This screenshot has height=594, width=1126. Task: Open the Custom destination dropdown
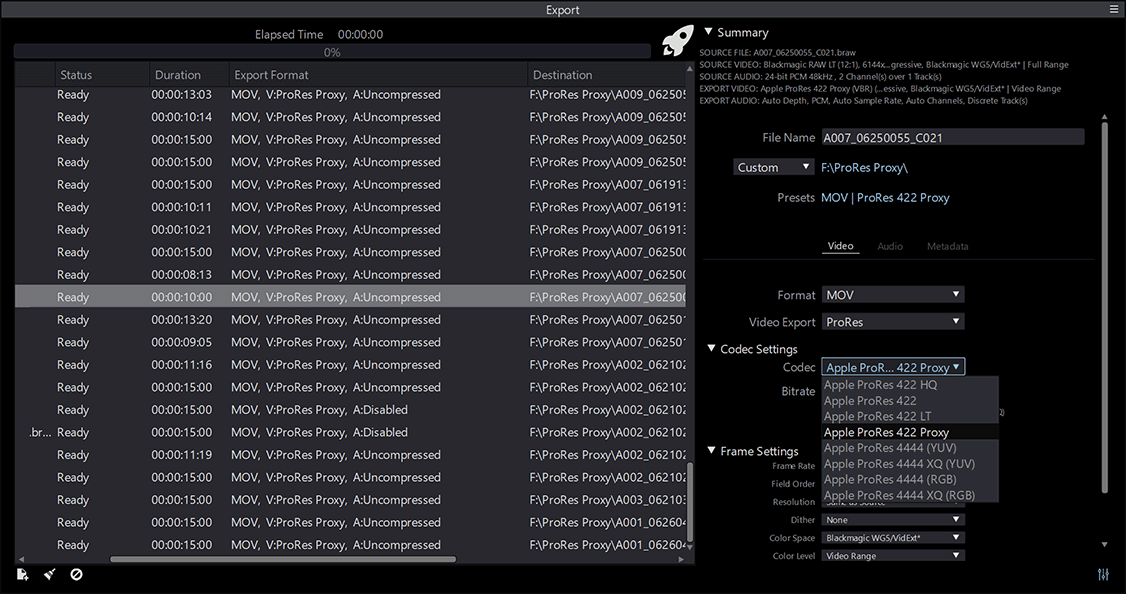point(773,167)
